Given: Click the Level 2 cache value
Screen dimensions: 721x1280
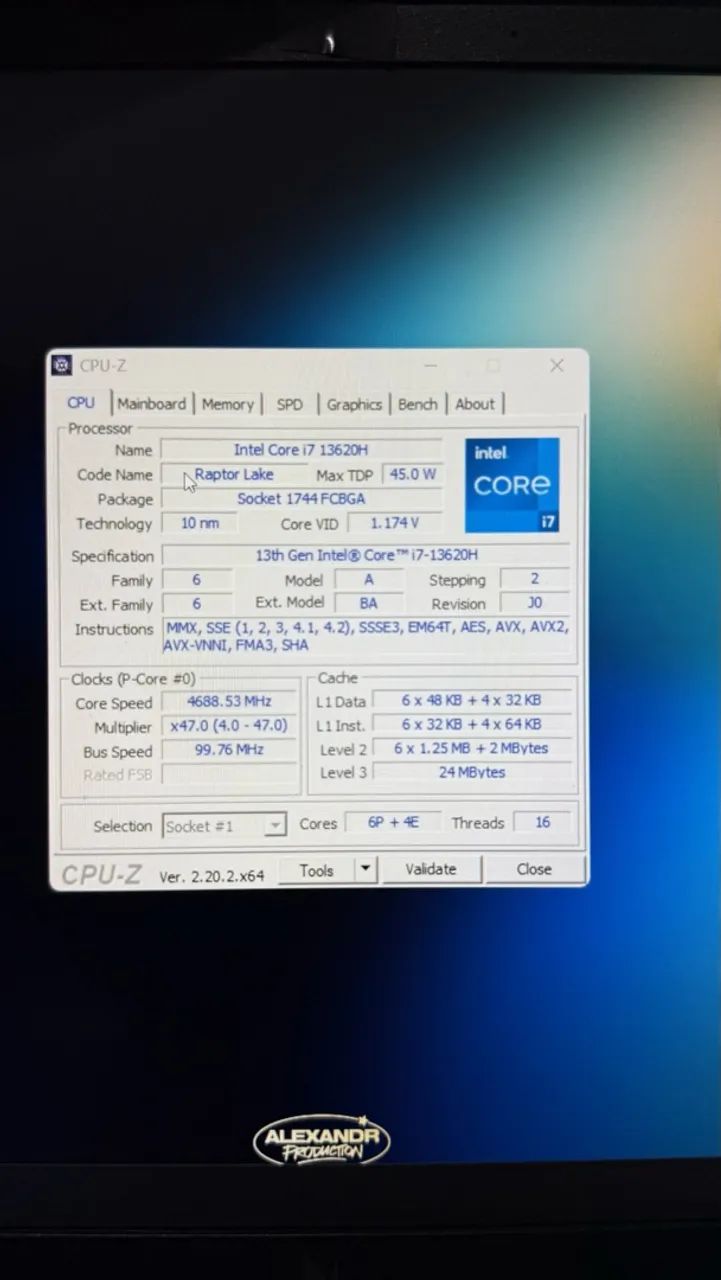Looking at the screenshot, I should pos(472,748).
